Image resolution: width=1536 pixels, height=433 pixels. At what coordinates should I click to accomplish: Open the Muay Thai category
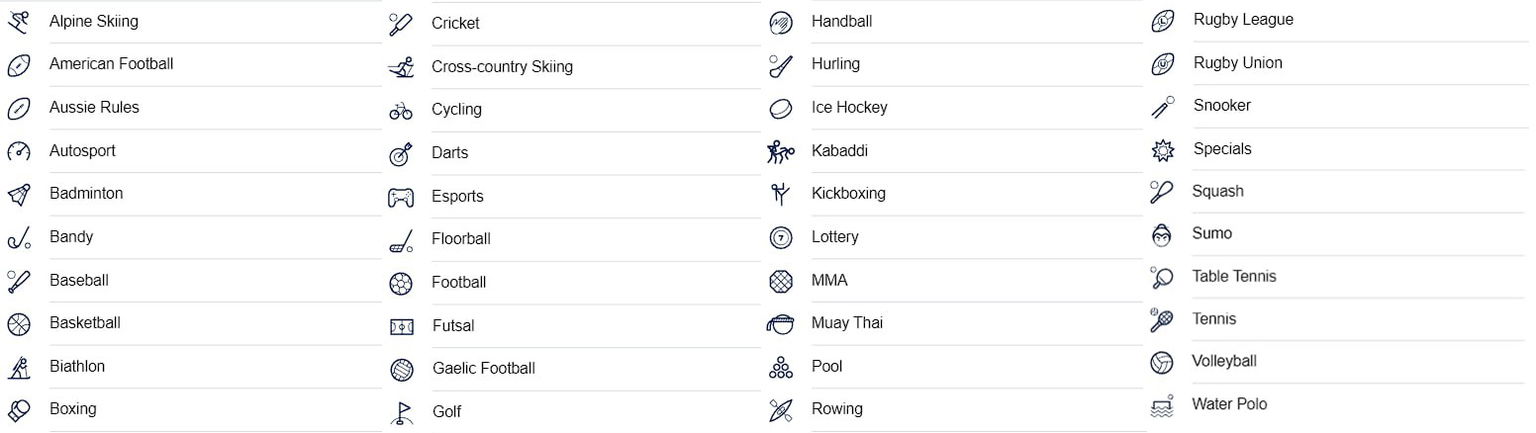tap(847, 323)
